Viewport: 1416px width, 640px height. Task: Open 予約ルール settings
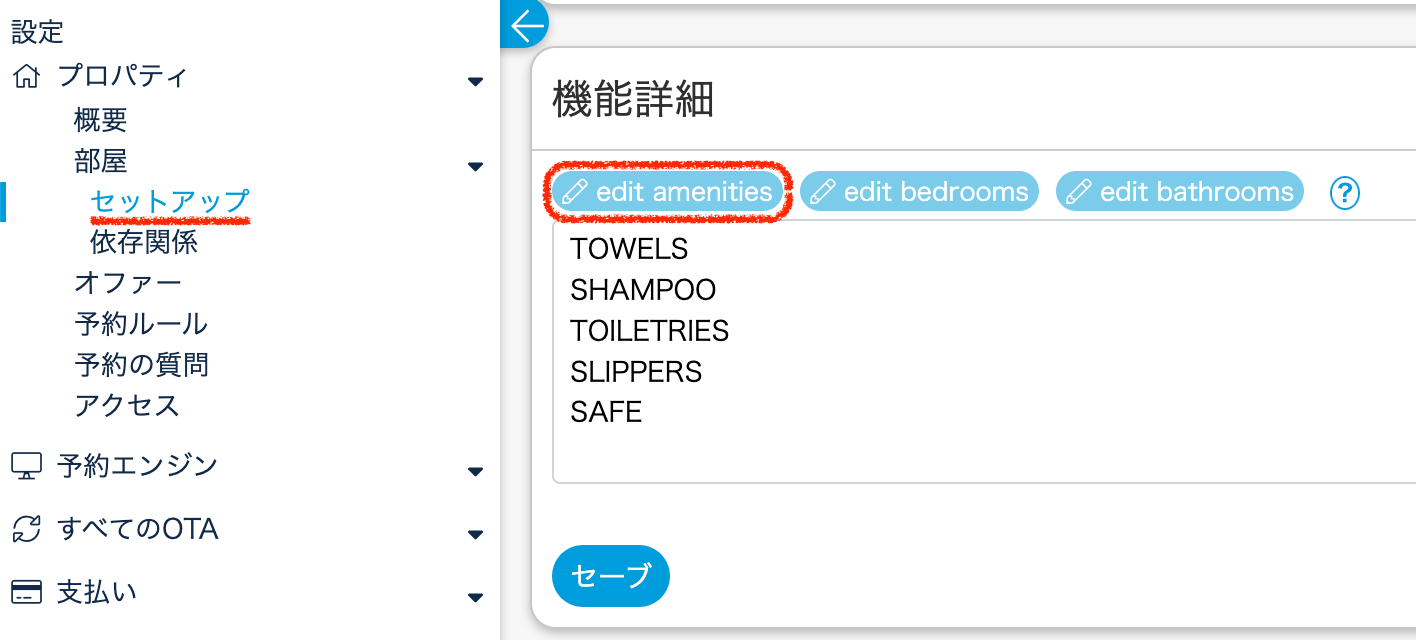tap(141, 324)
